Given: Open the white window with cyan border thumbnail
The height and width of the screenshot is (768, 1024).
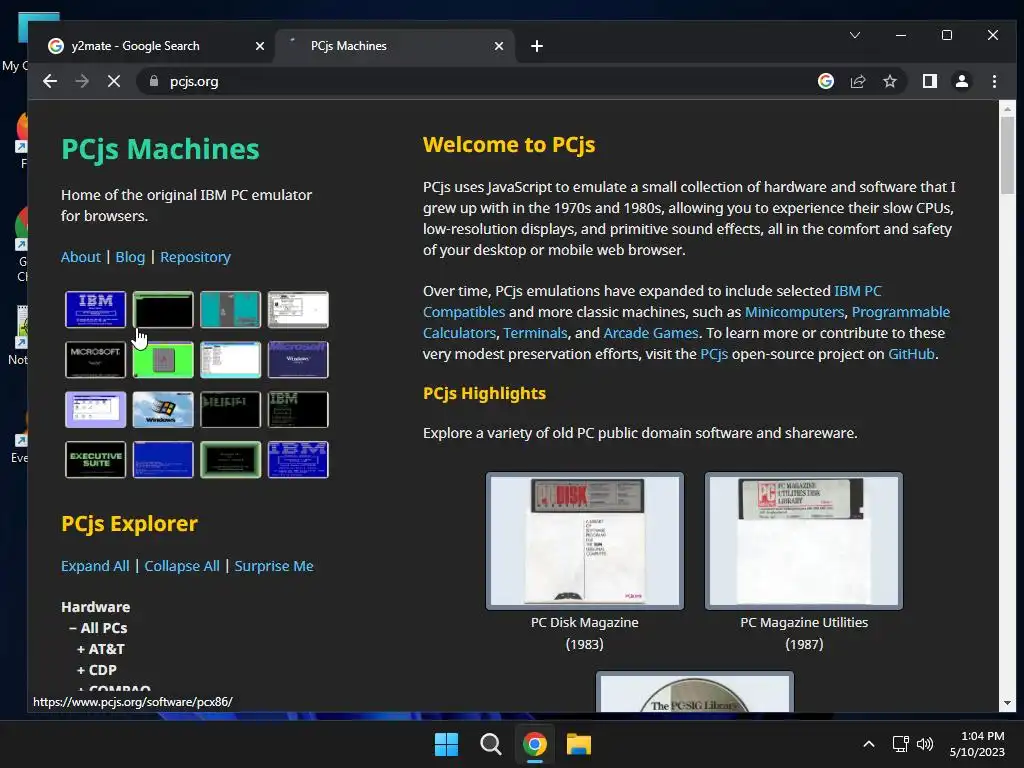Looking at the screenshot, I should coord(231,360).
